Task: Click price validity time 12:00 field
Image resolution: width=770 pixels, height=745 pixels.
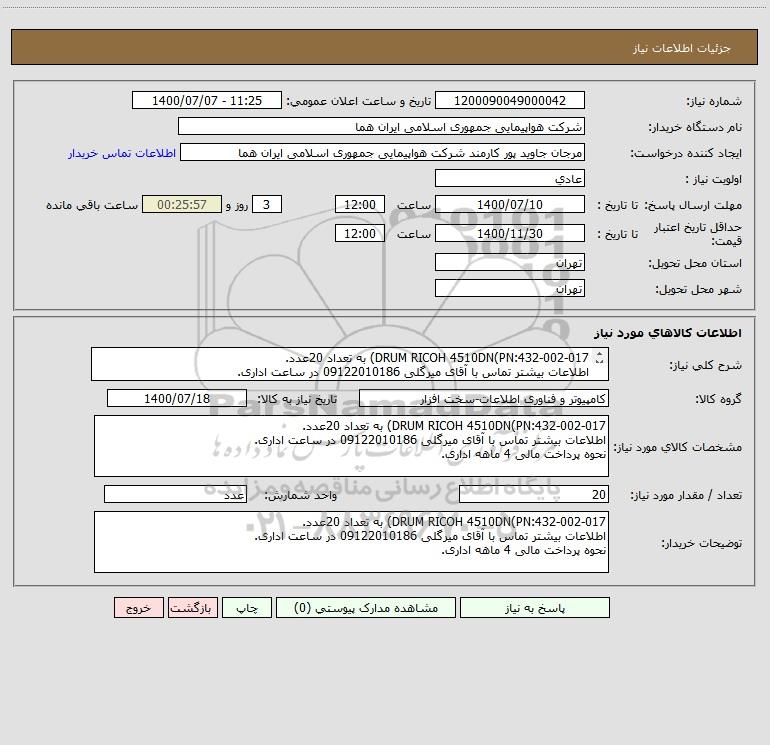Action: tap(359, 233)
